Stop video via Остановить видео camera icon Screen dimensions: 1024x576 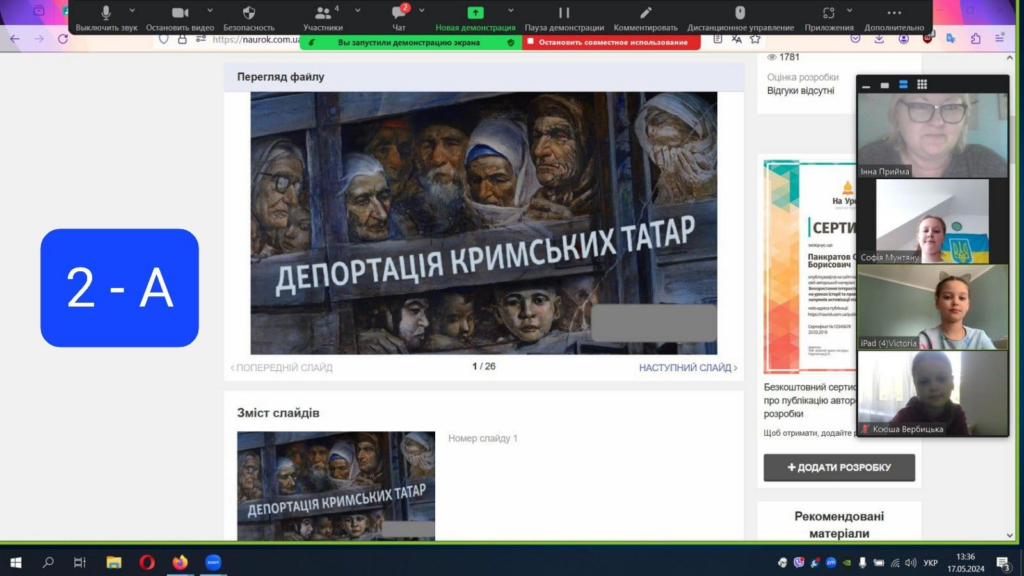click(x=180, y=12)
